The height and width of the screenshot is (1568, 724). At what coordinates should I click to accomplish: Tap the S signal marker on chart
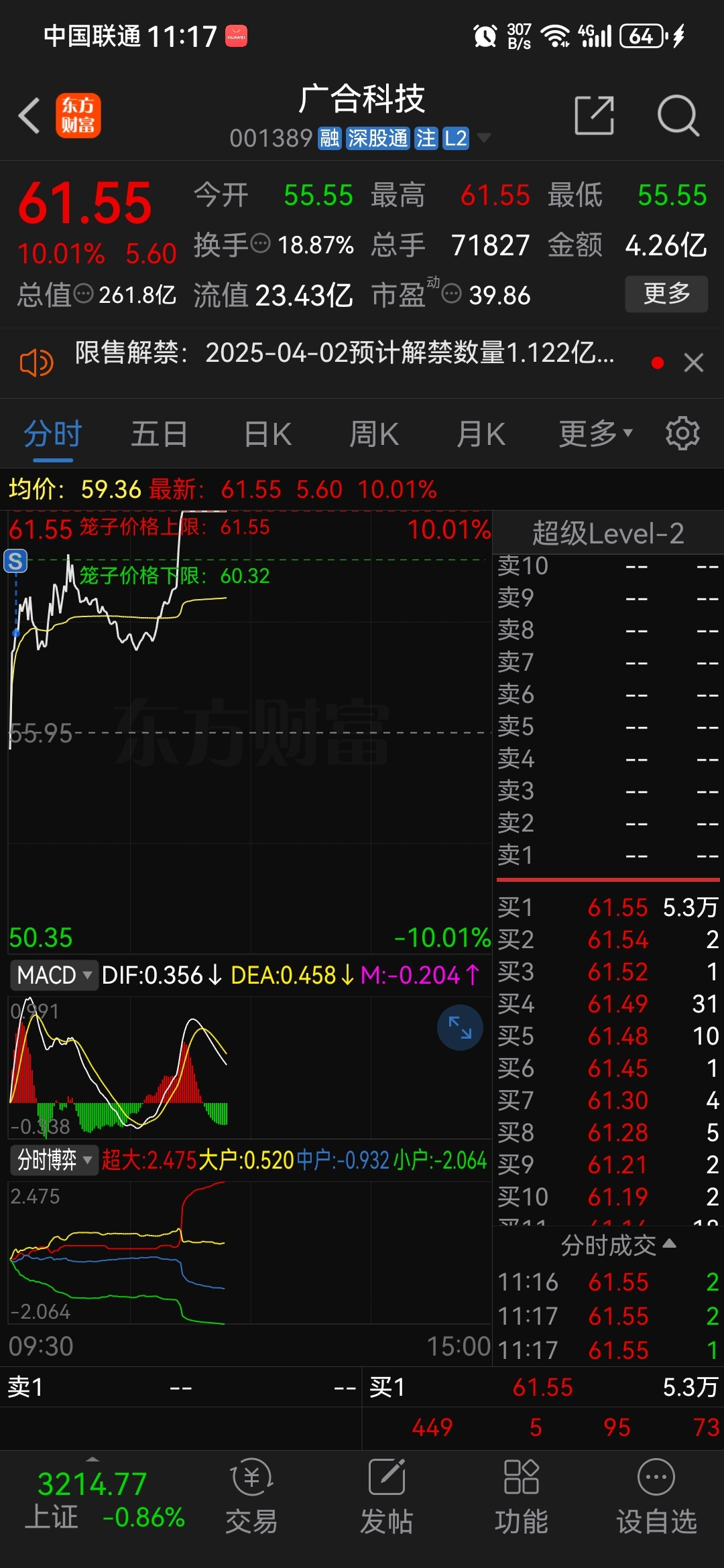(15, 561)
